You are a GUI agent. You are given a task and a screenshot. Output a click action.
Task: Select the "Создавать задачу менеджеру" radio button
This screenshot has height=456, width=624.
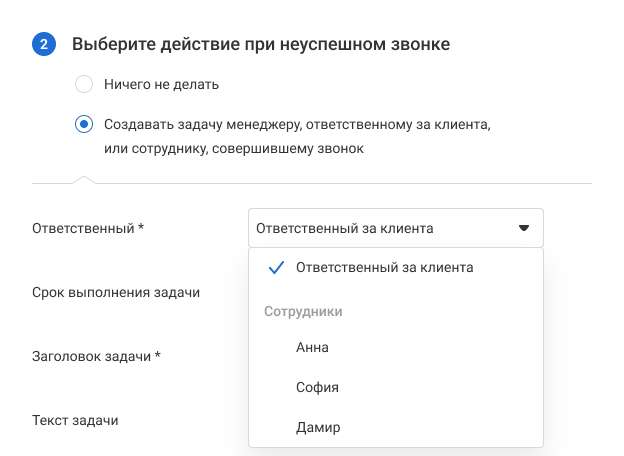coord(84,125)
